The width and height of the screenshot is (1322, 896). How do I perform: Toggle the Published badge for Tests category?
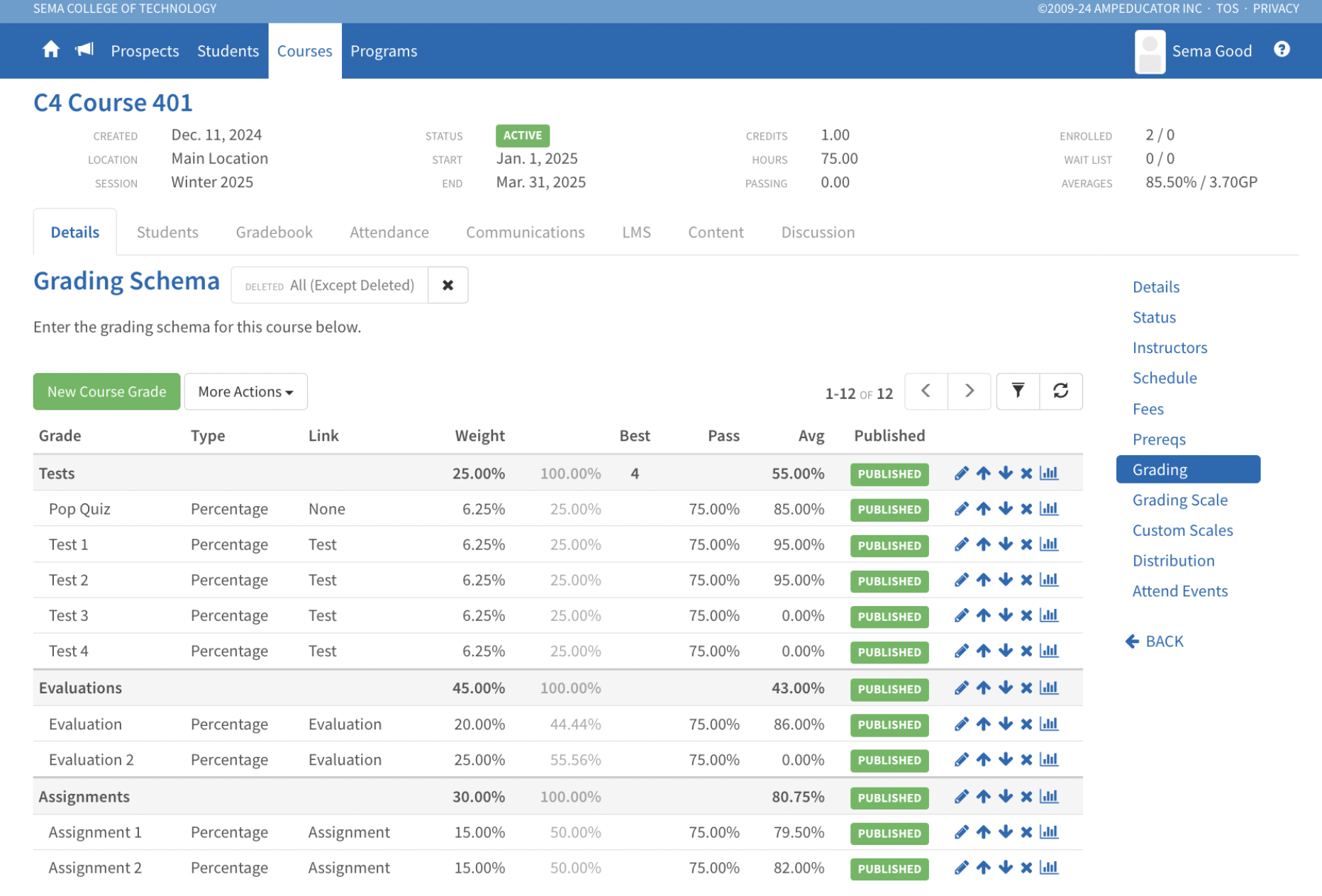coord(889,474)
